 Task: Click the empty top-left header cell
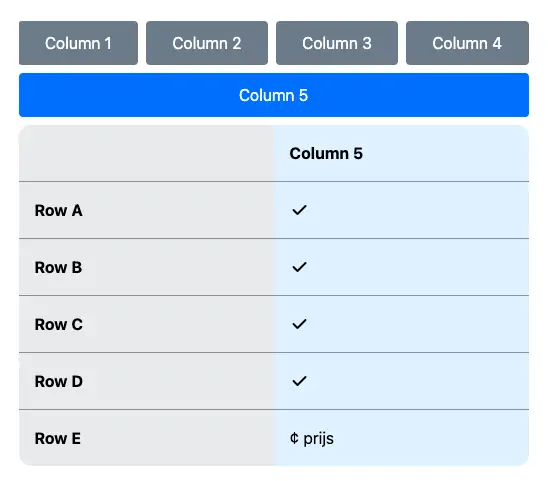click(146, 153)
